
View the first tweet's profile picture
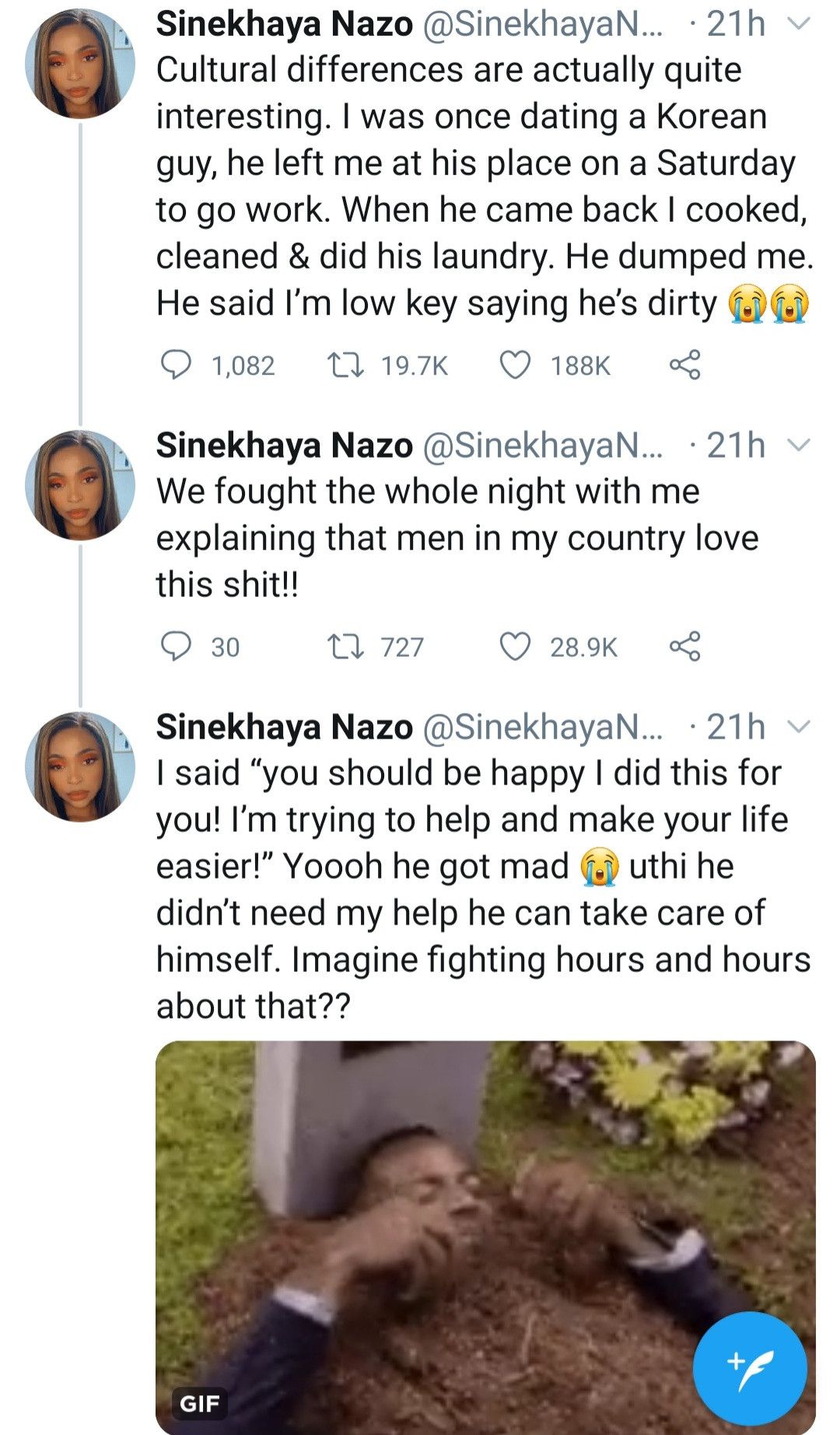[x=80, y=65]
